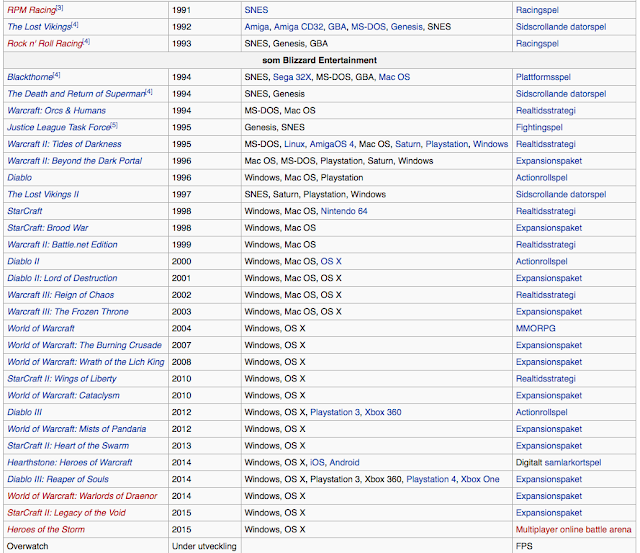Open the StarCraft 1998 game link
The width and height of the screenshot is (640, 553).
point(24,211)
